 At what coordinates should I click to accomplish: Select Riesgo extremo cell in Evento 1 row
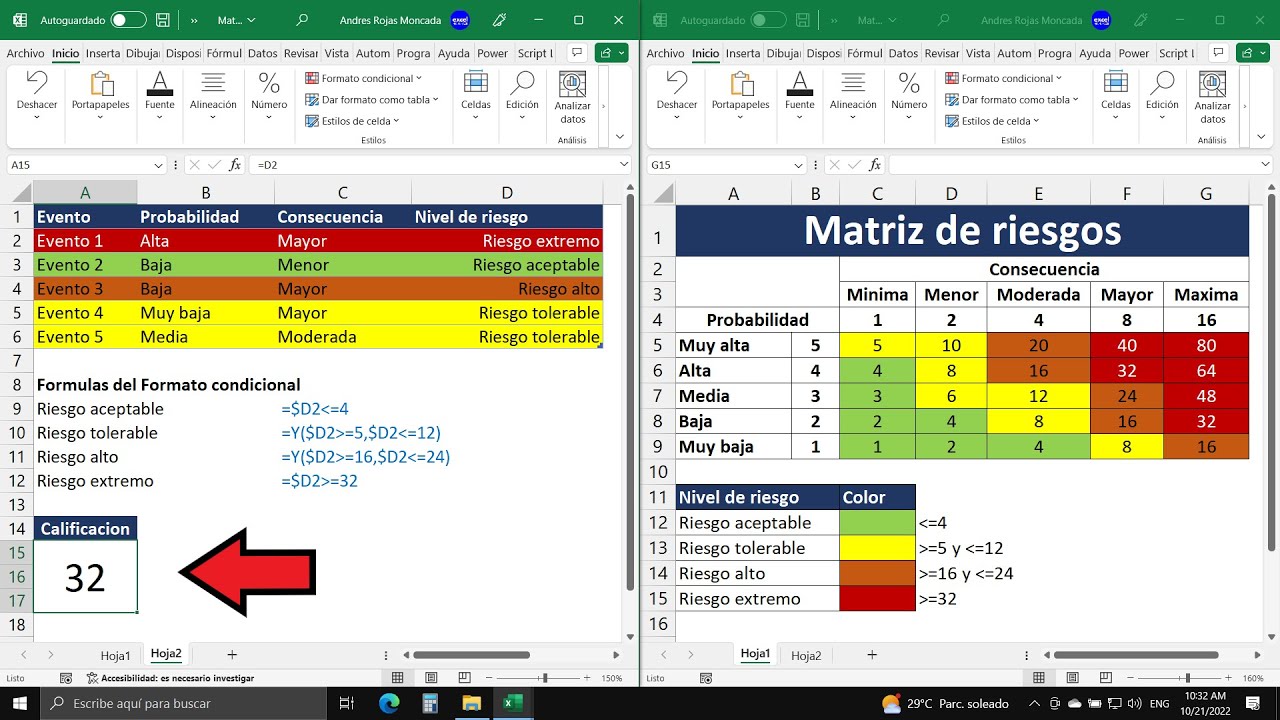click(x=507, y=241)
